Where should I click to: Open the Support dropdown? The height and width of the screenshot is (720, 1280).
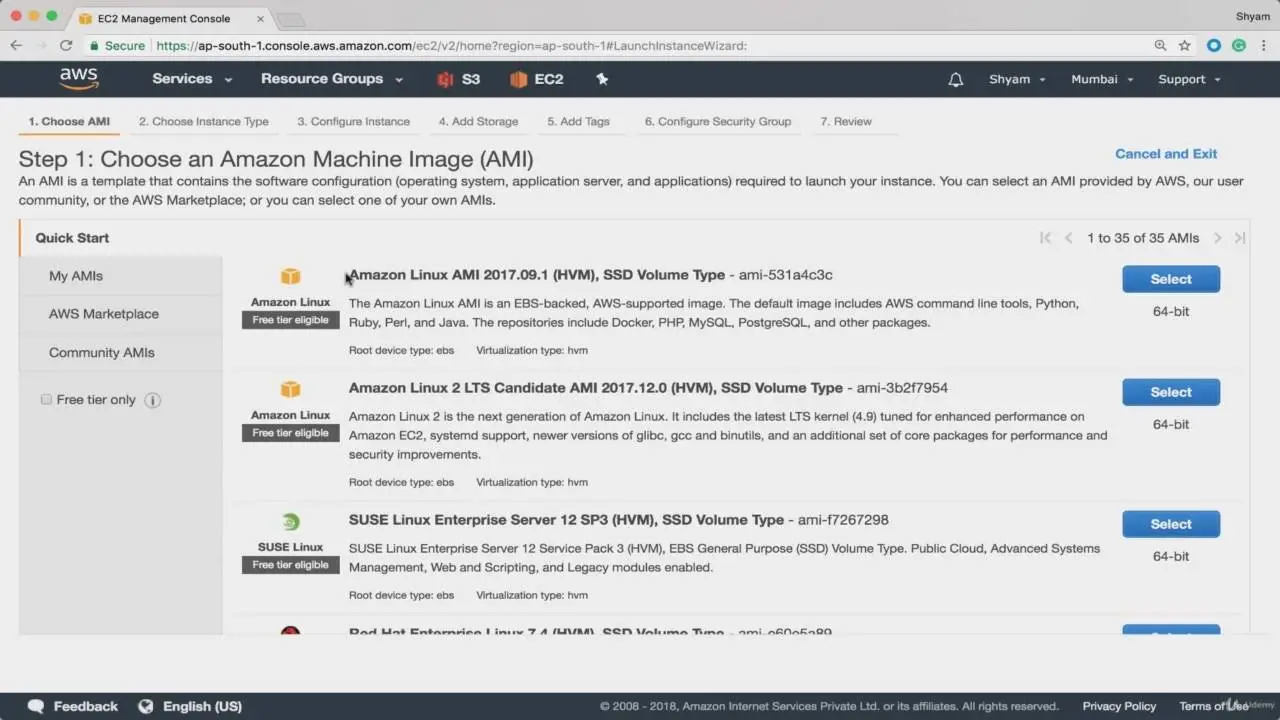(1189, 80)
